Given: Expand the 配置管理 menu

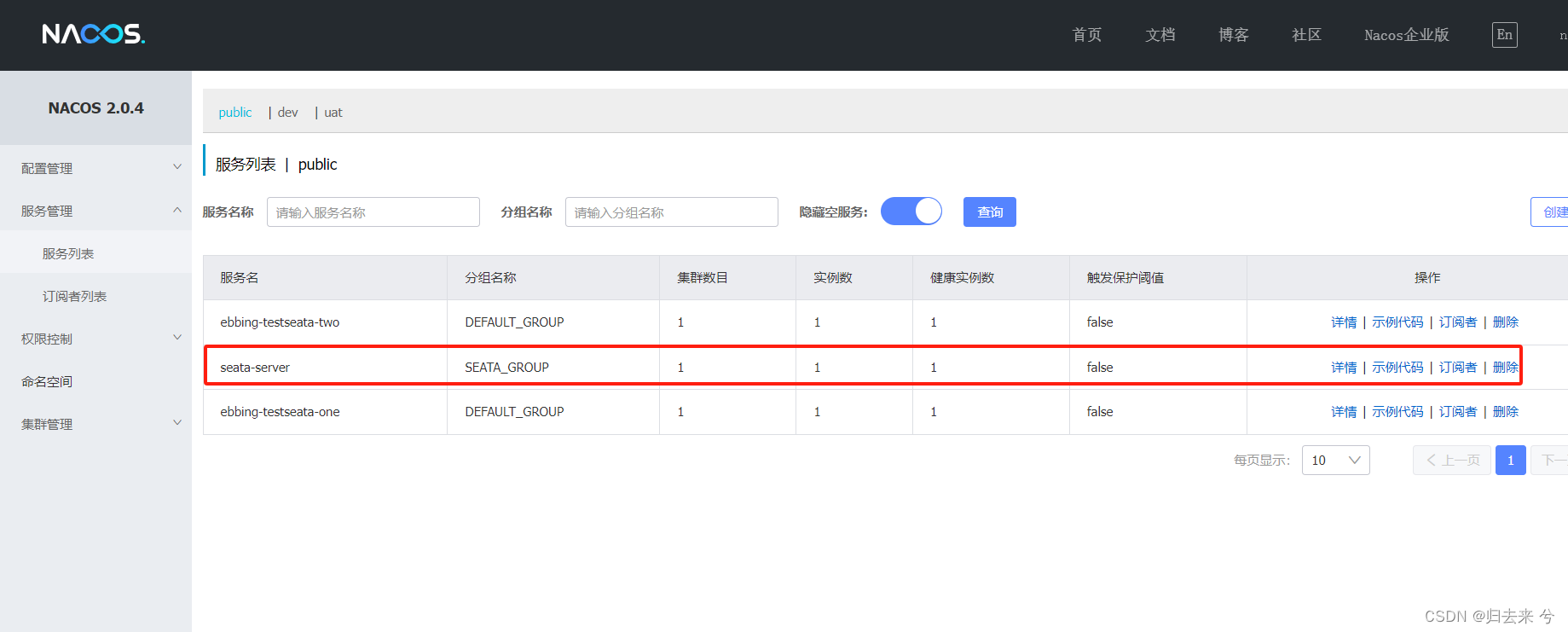Looking at the screenshot, I should click(x=95, y=168).
